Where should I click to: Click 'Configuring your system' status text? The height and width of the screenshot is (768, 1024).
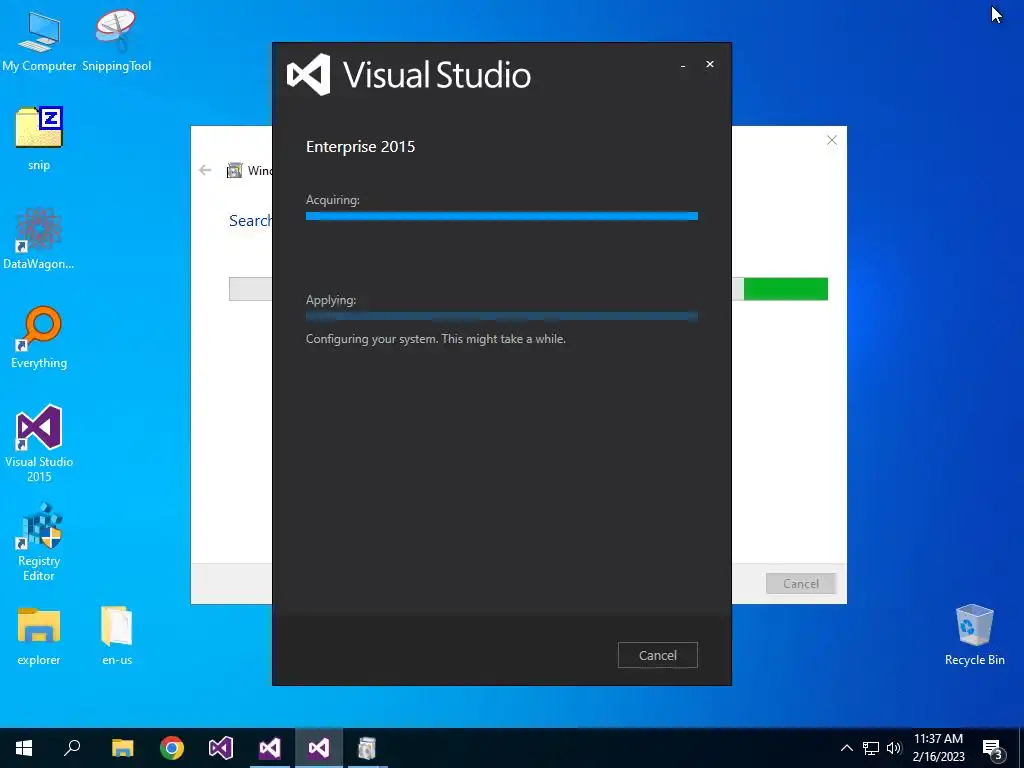point(436,339)
